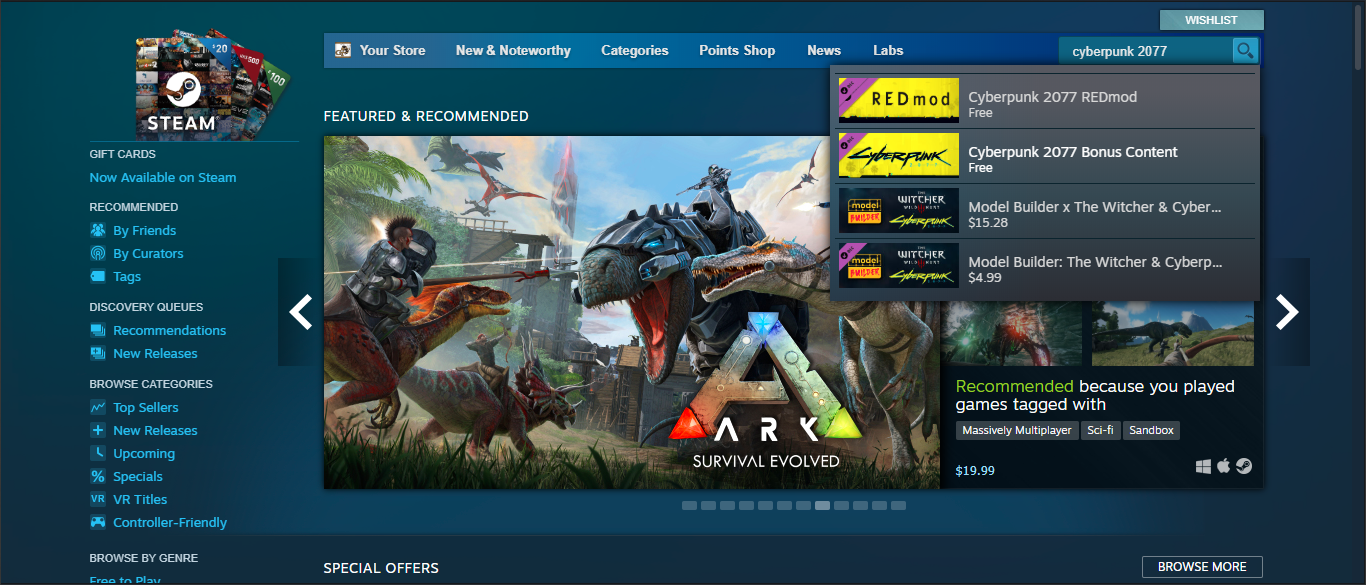This screenshot has height=585, width=1366.
Task: Click the By Friends people icon
Action: click(98, 230)
